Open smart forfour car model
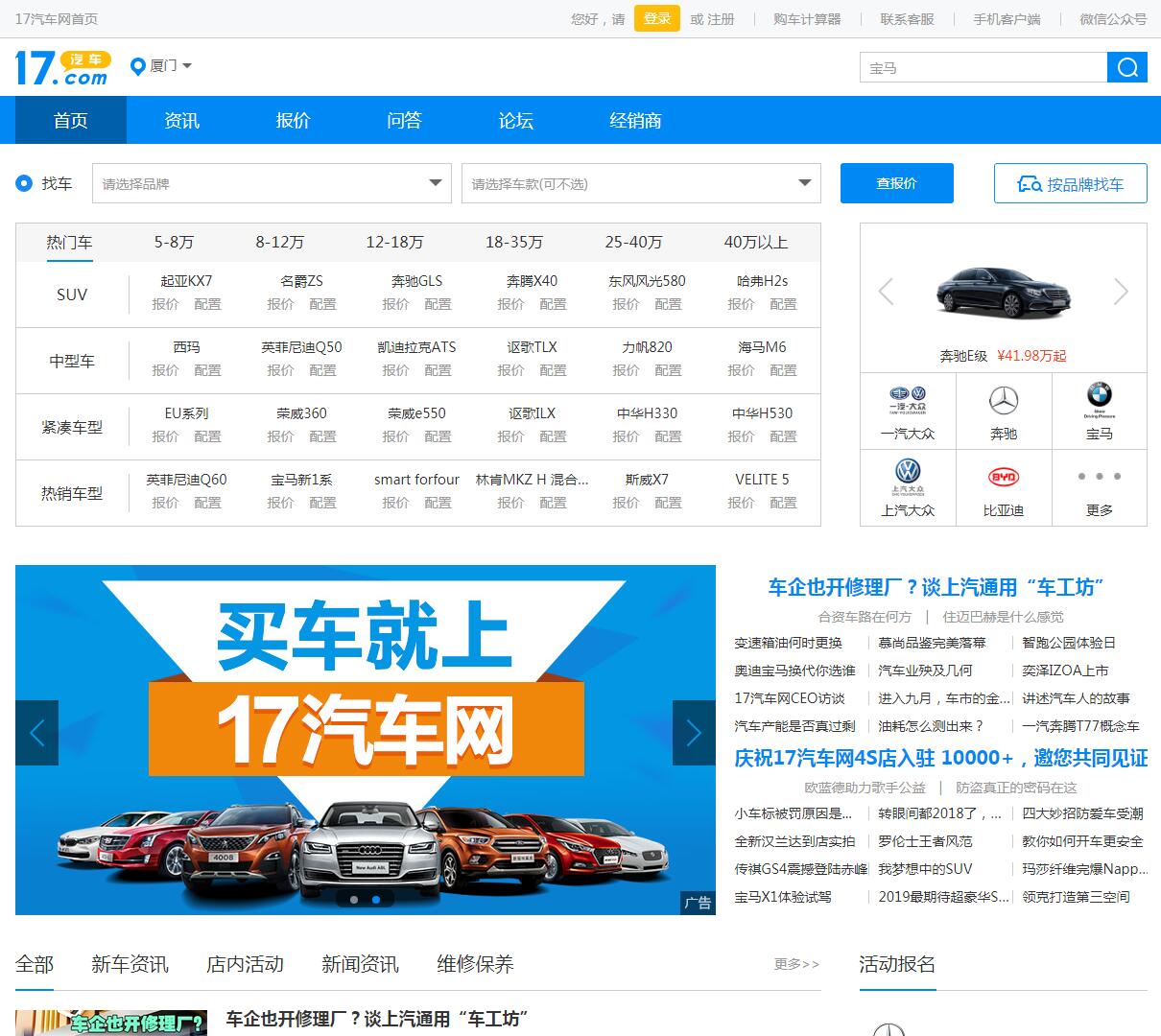 [416, 480]
